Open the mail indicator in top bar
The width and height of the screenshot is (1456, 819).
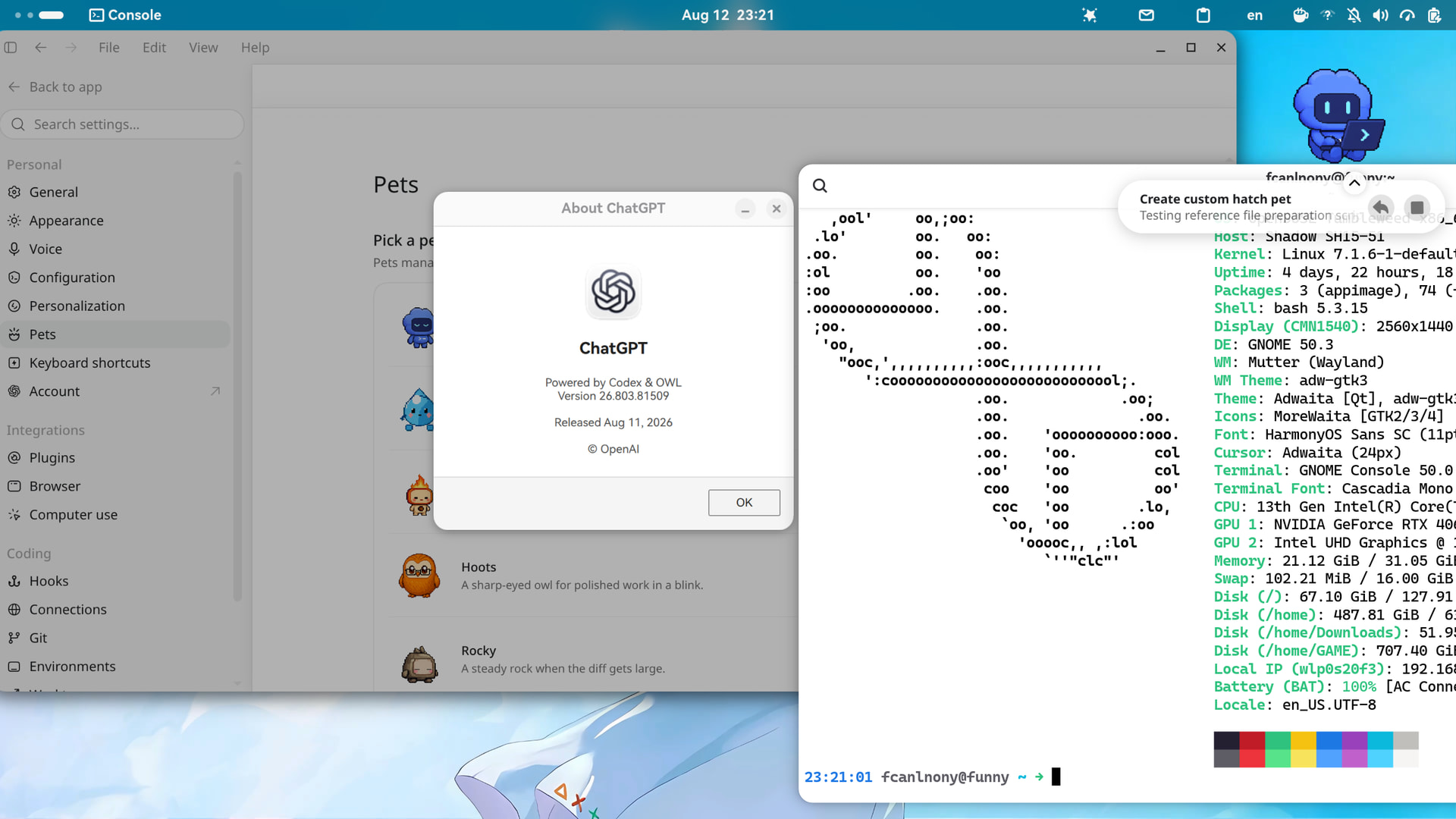point(1146,15)
